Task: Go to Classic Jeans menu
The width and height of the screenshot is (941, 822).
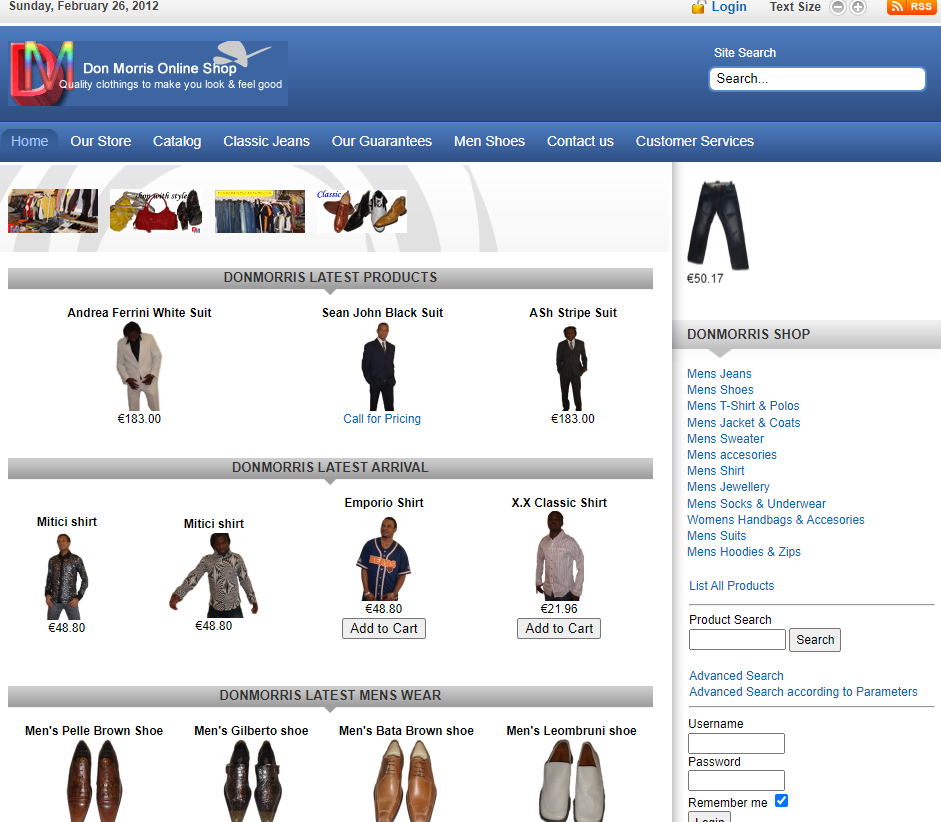Action: point(266,141)
